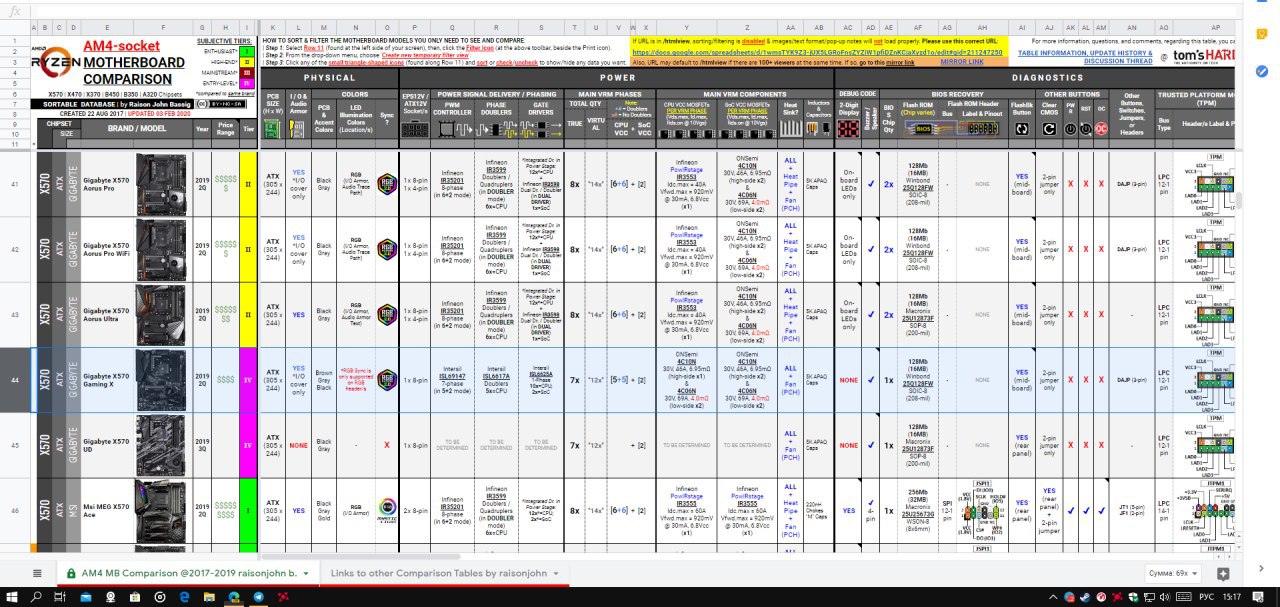
Task: Click the Gigabyte X570 UD motherboard thumbnail
Action: click(x=160, y=445)
